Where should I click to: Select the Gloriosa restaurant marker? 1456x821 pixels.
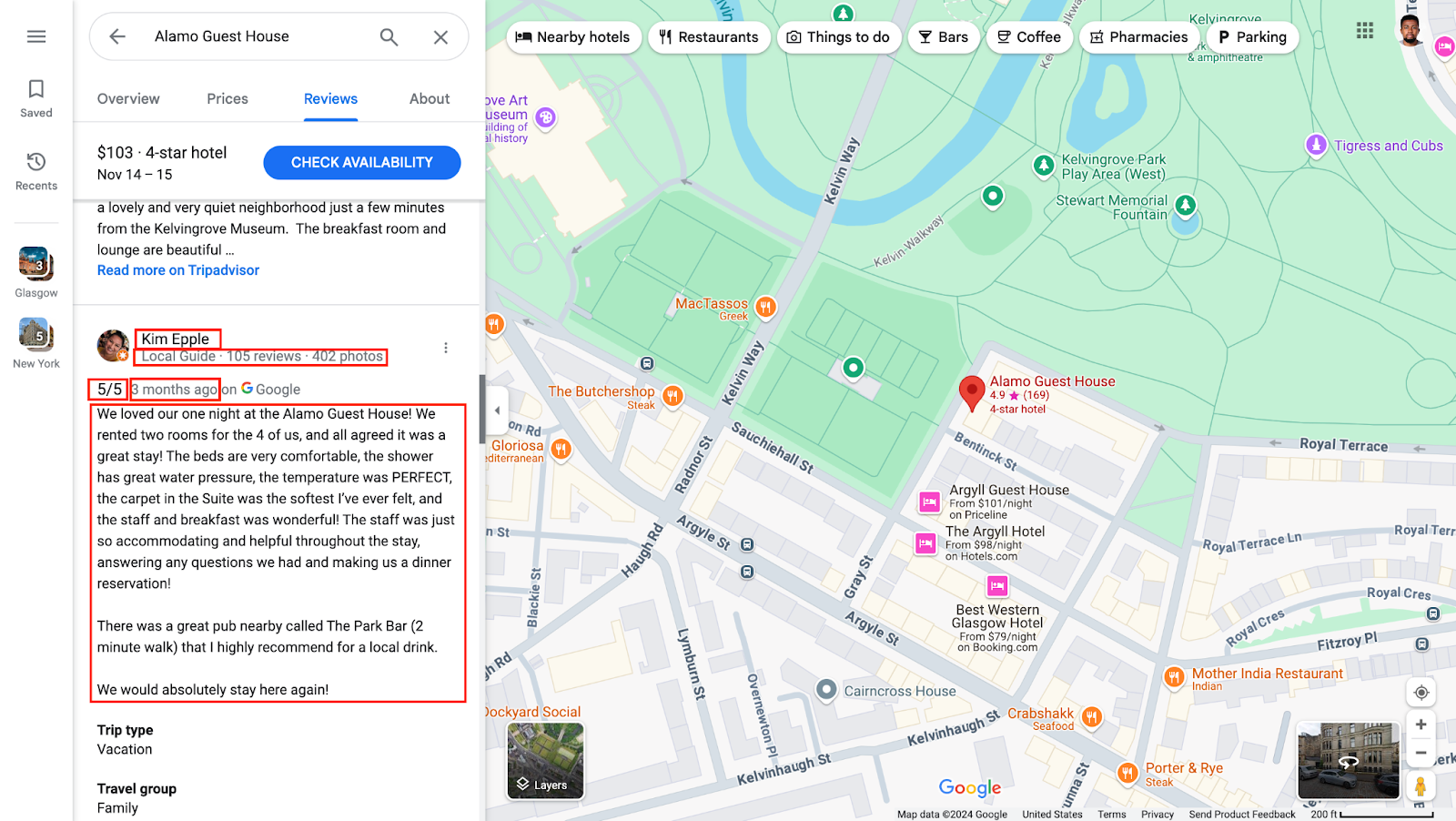(561, 449)
